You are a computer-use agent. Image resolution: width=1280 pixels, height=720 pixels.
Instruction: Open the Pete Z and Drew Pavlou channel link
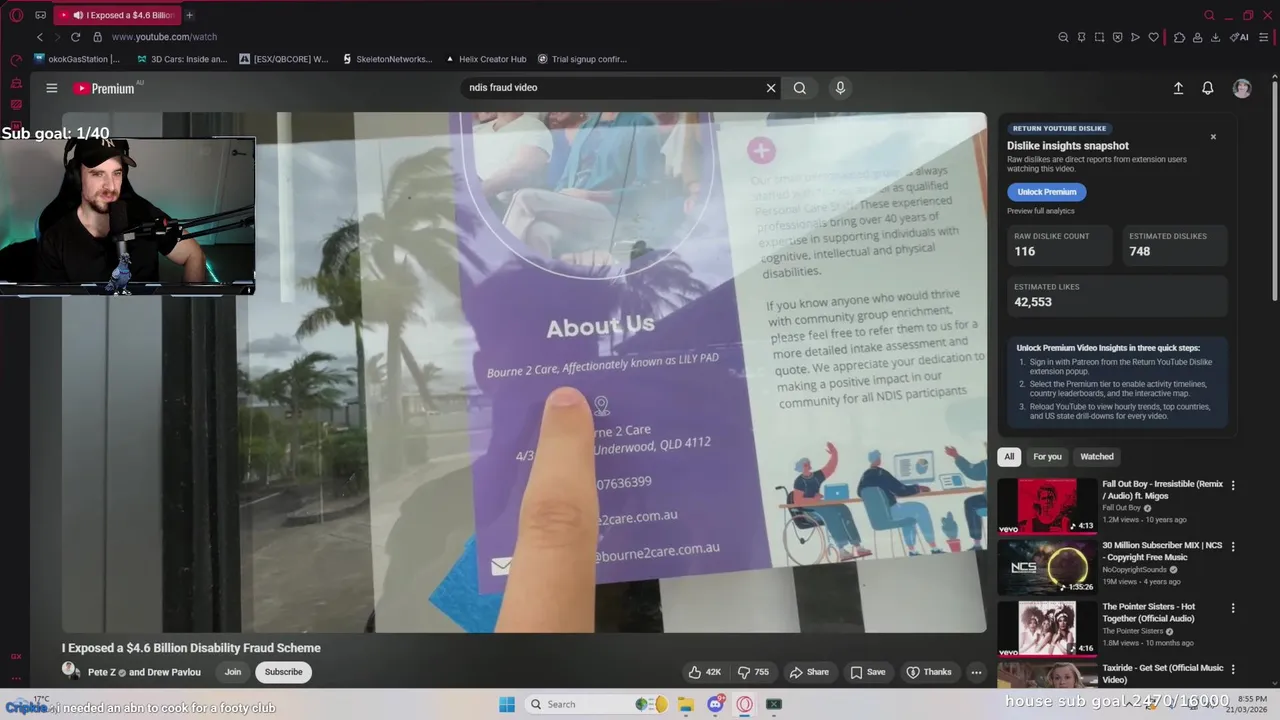[144, 672]
